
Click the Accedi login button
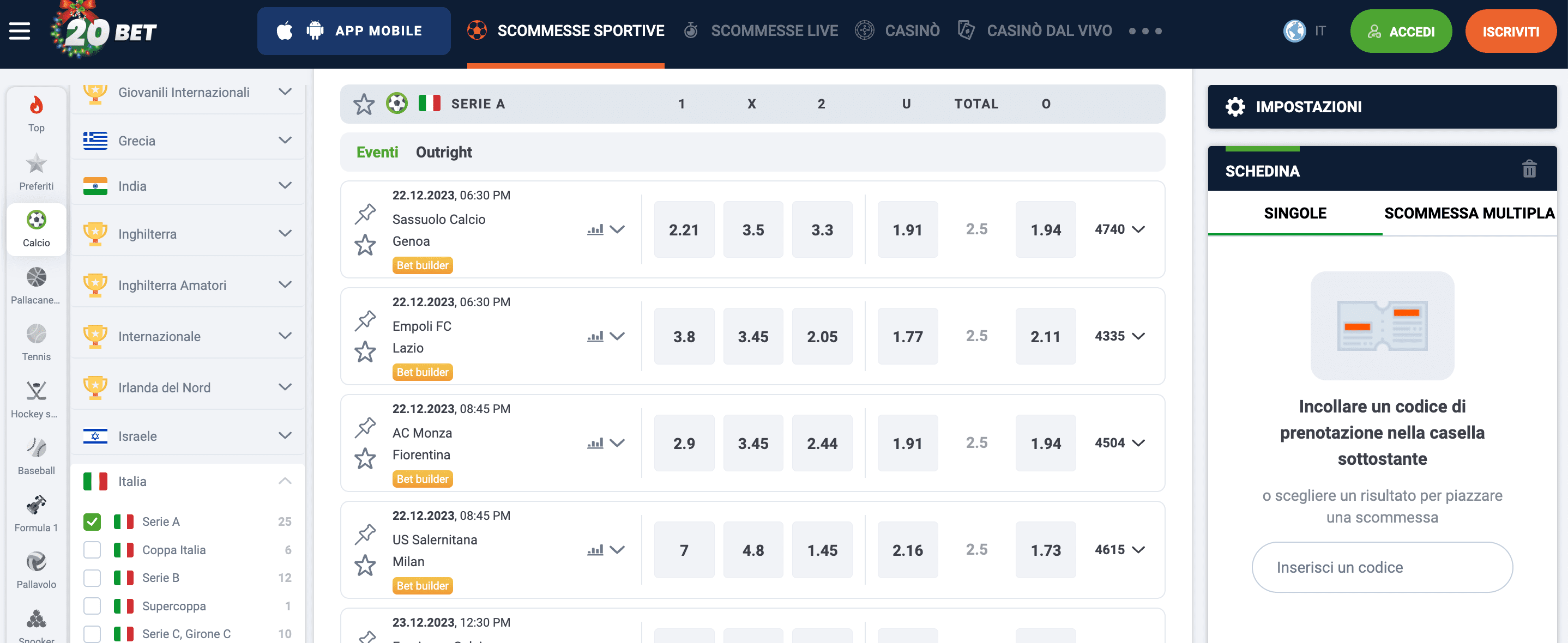pos(1401,31)
